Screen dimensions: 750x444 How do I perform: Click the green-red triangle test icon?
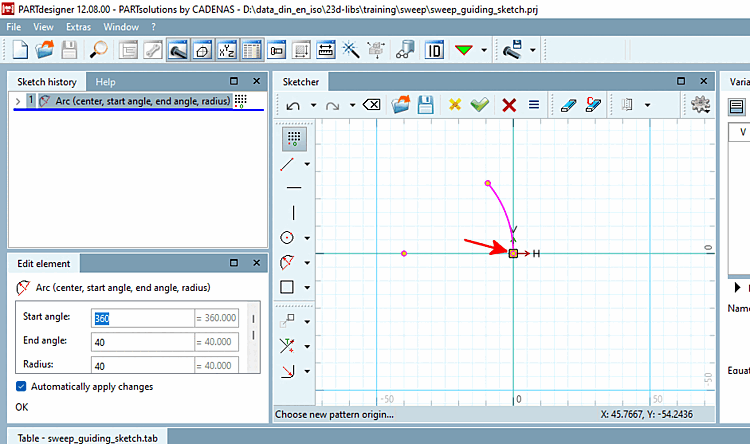(464, 50)
